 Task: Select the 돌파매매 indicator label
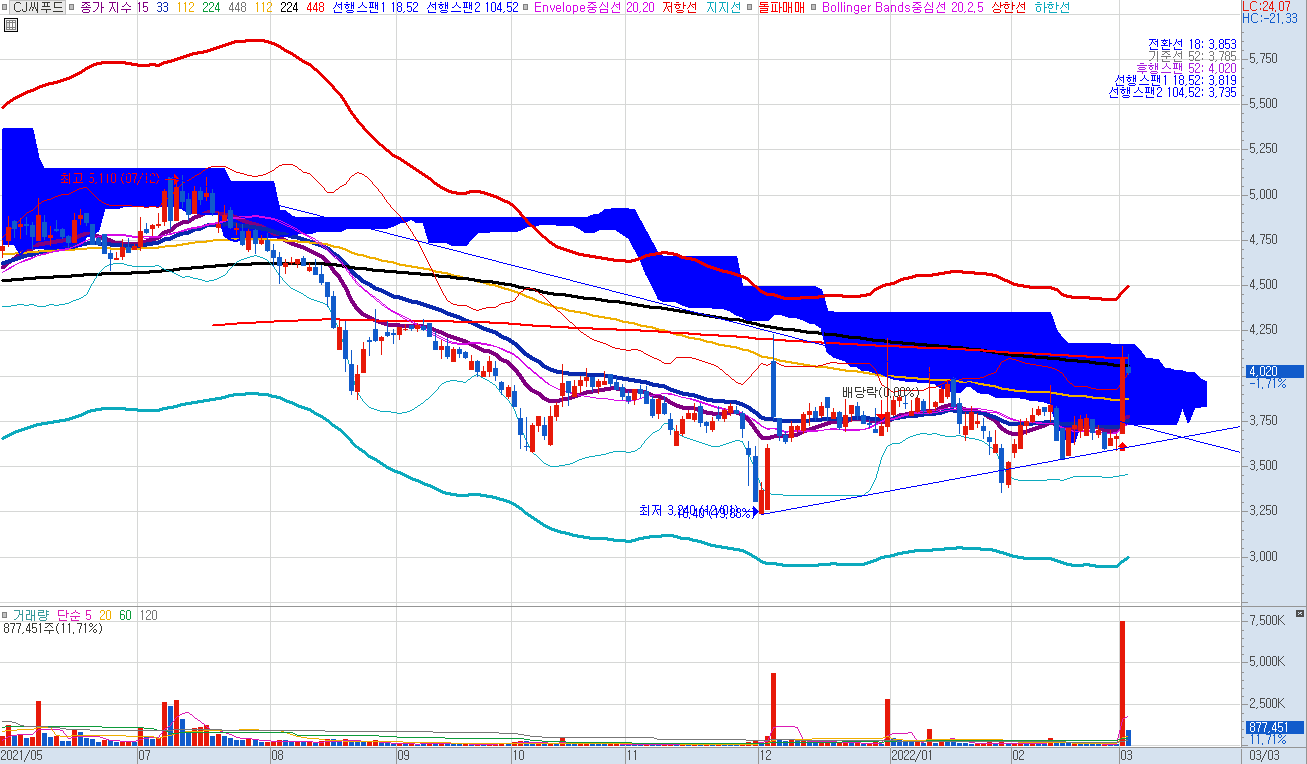point(781,7)
